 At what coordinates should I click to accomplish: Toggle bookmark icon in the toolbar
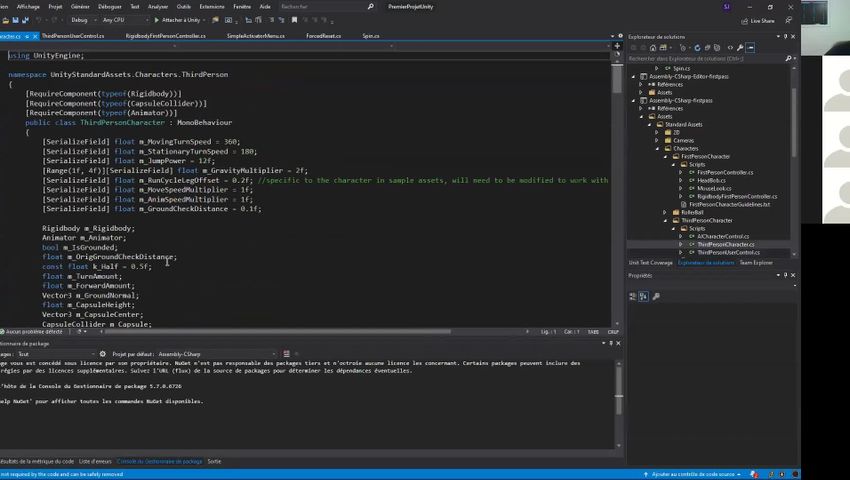click(294, 20)
